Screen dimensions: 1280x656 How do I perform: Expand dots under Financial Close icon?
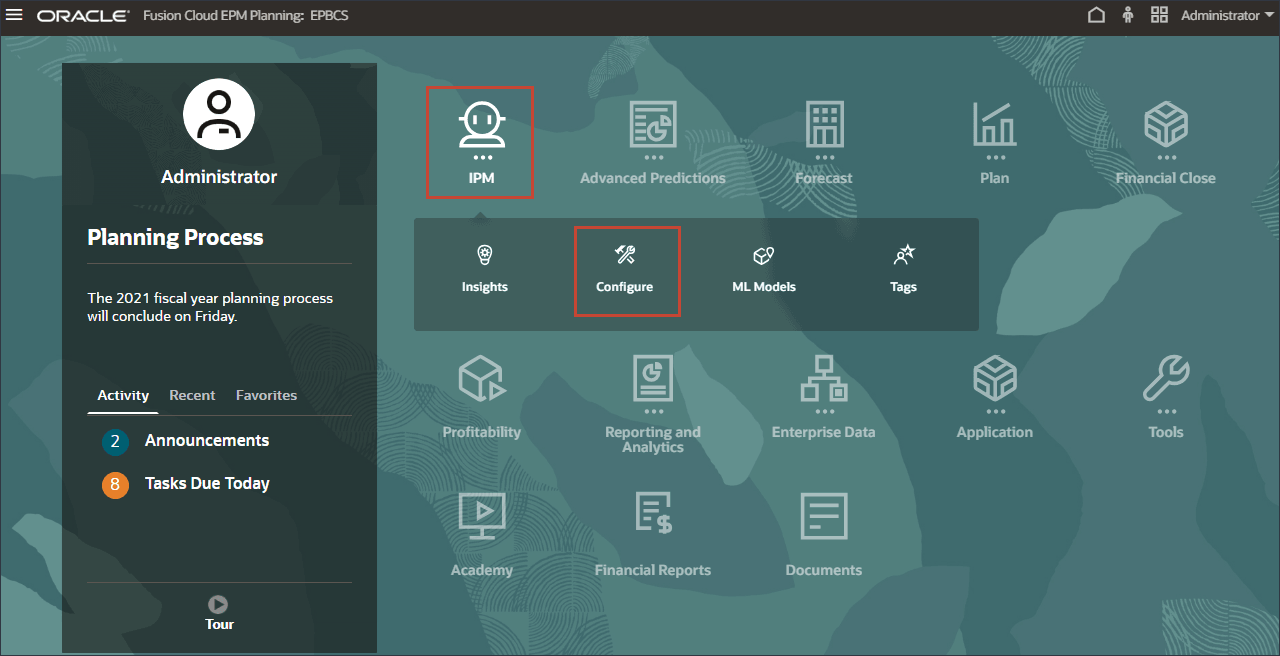[1165, 157]
